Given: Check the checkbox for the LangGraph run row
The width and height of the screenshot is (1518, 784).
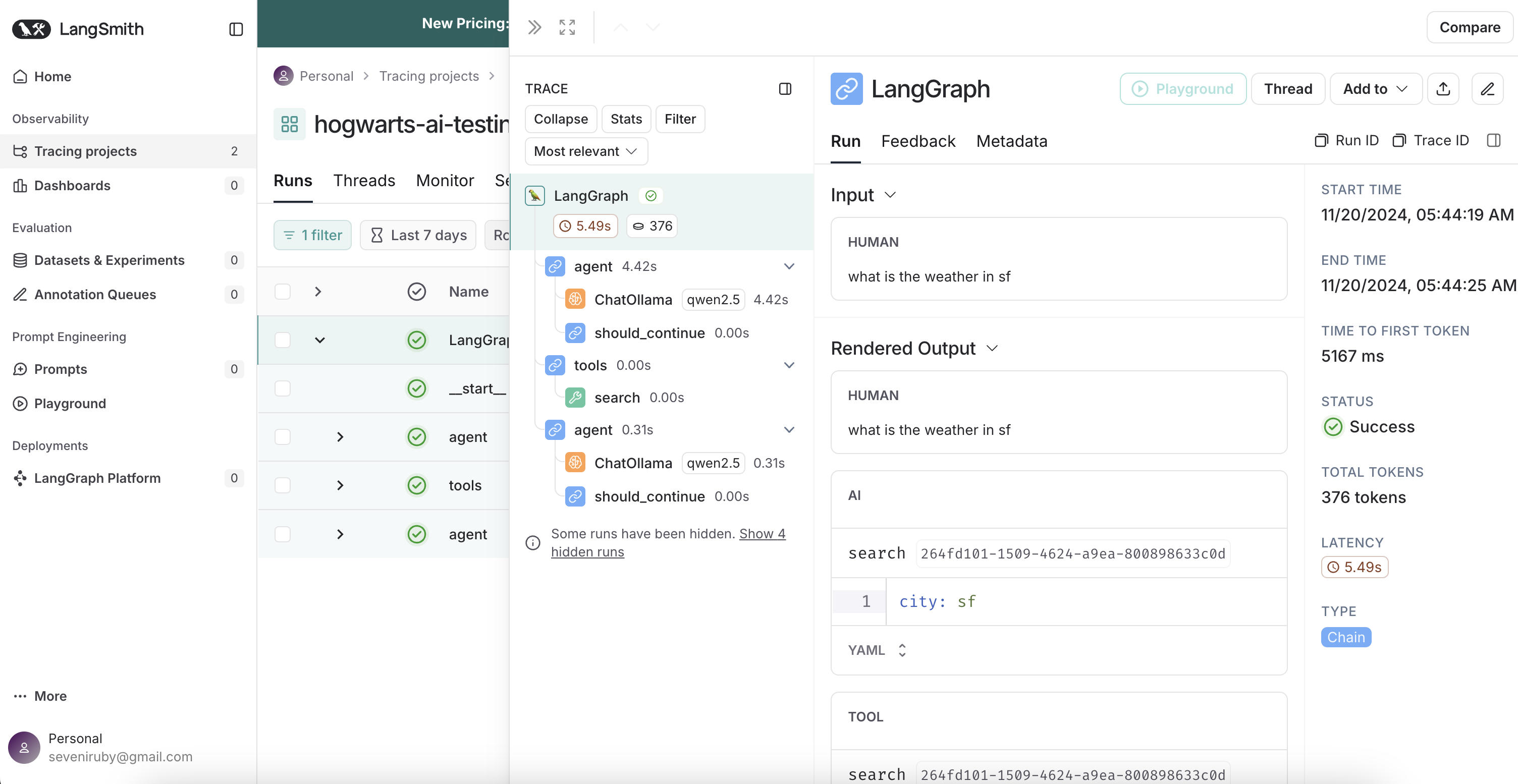Looking at the screenshot, I should pyautogui.click(x=283, y=340).
